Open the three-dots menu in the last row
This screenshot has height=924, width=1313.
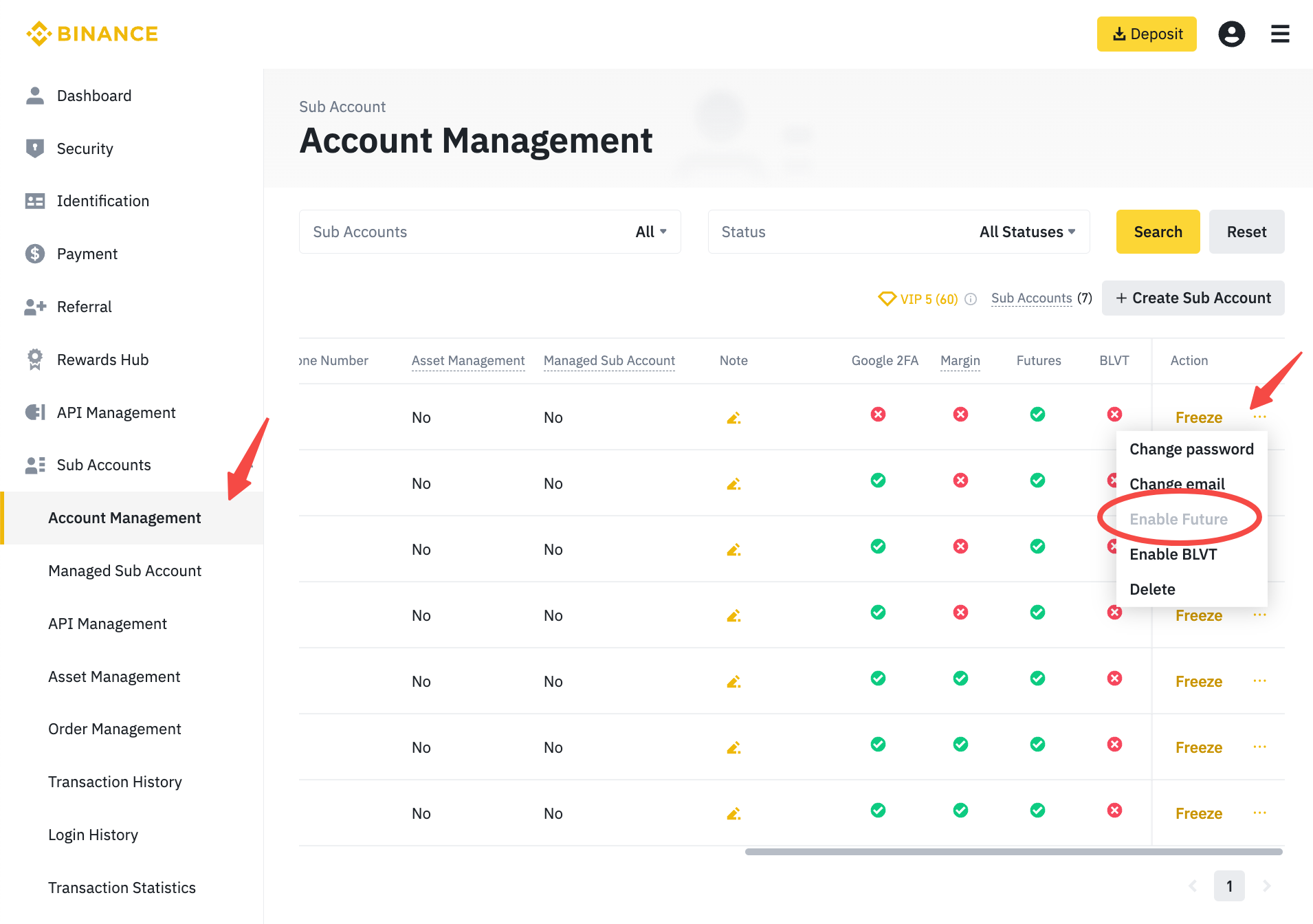tap(1259, 813)
